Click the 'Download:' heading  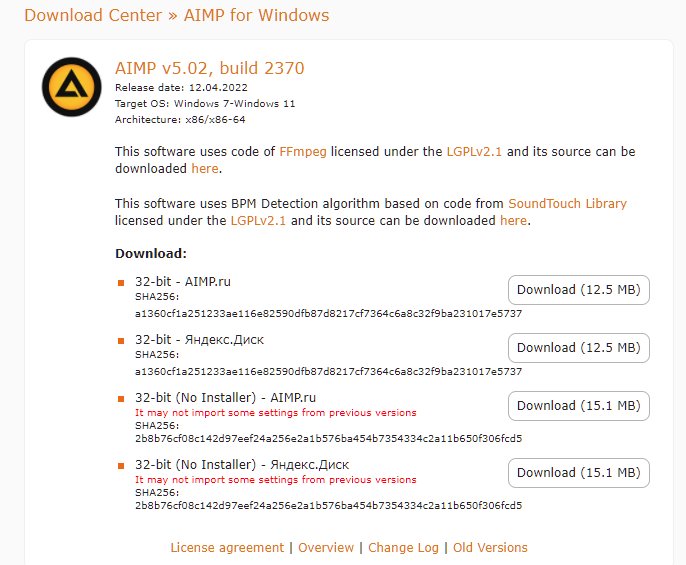[x=151, y=254]
